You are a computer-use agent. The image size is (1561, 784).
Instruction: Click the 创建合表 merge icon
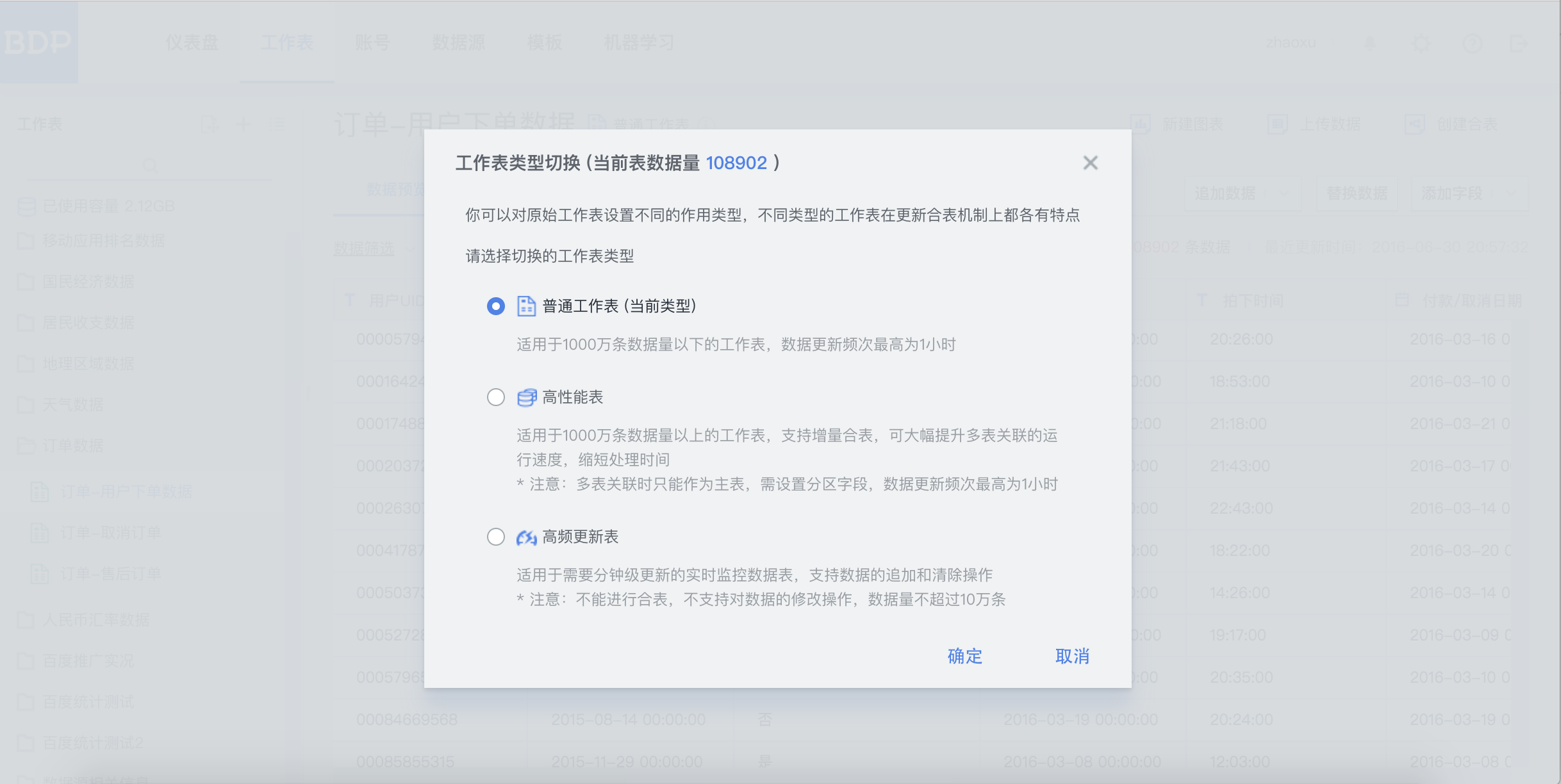pyautogui.click(x=1415, y=124)
